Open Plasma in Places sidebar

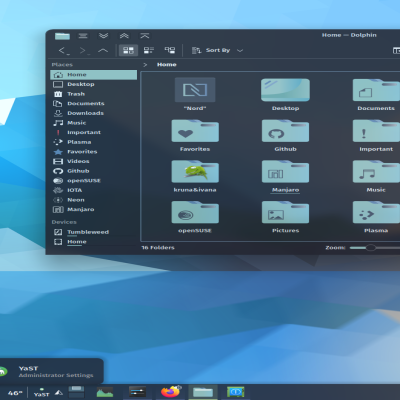coord(94,142)
